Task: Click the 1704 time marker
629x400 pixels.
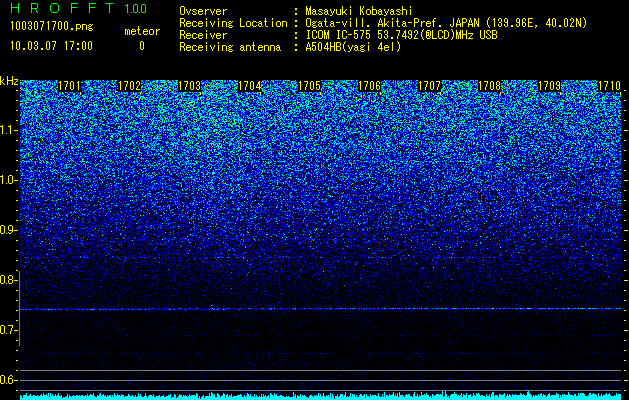Action: (x=250, y=86)
